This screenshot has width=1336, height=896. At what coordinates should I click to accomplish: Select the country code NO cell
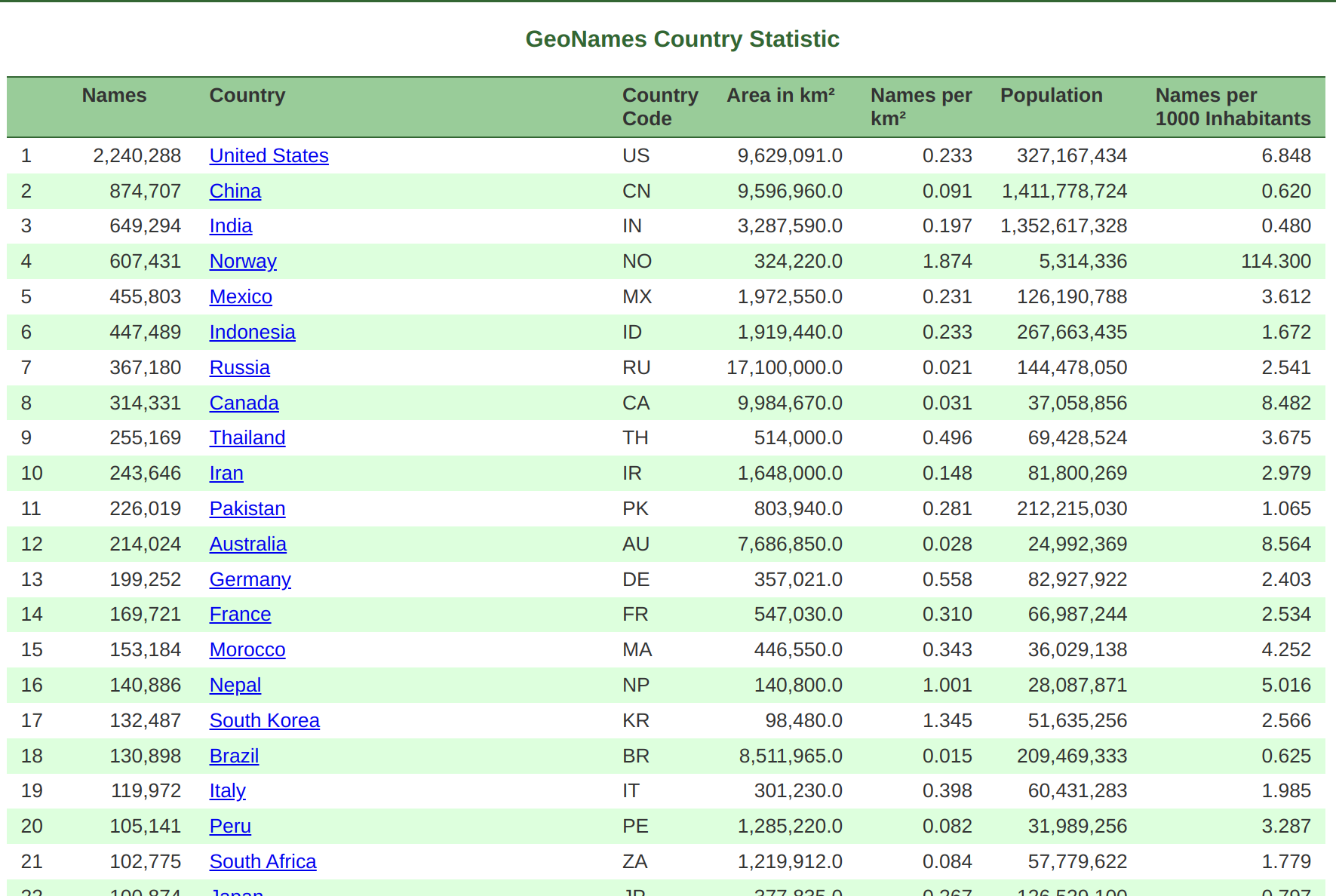(x=637, y=261)
